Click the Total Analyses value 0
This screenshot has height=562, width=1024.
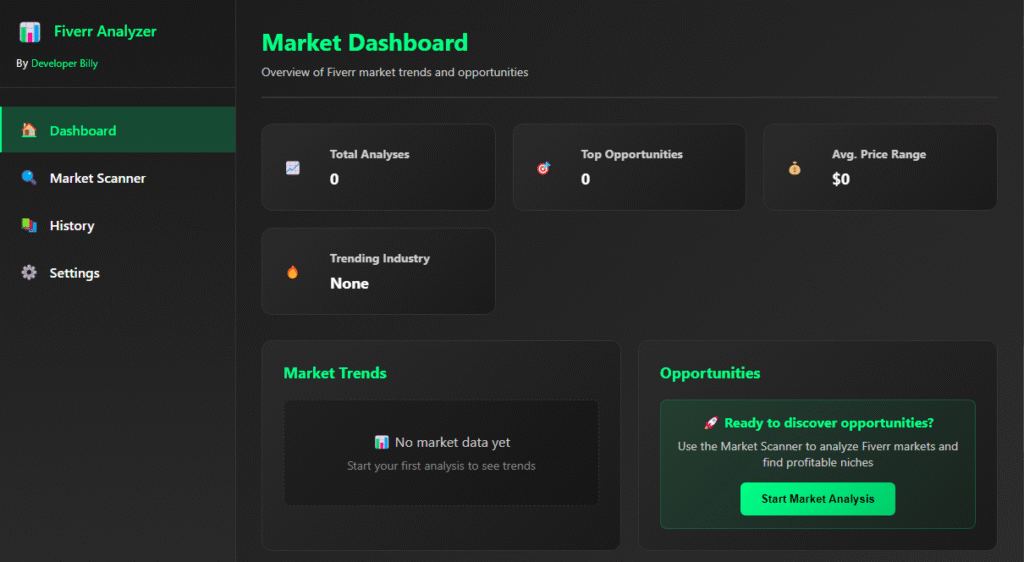334,179
